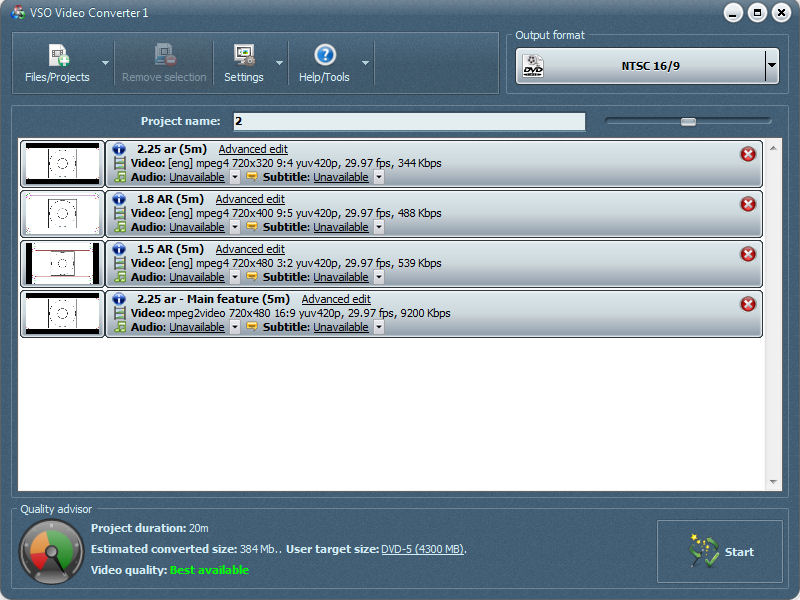Viewport: 800px width, 600px height.
Task: Select the 1.5 AR (5m) video thumbnail
Action: tap(62, 264)
